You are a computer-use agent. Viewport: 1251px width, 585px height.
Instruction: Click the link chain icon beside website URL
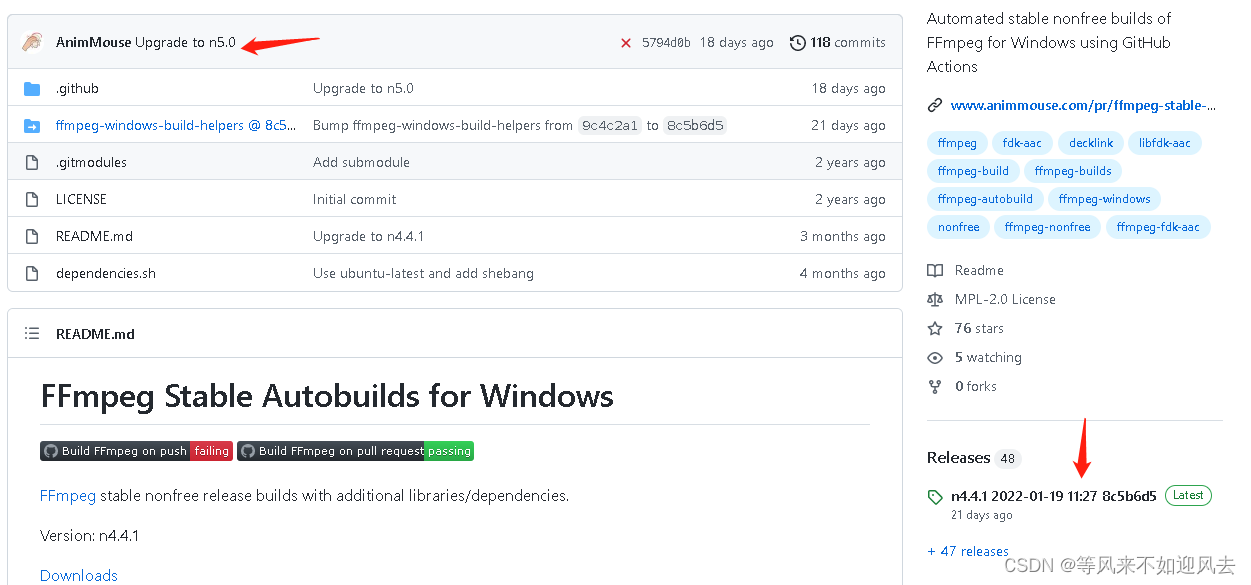935,105
